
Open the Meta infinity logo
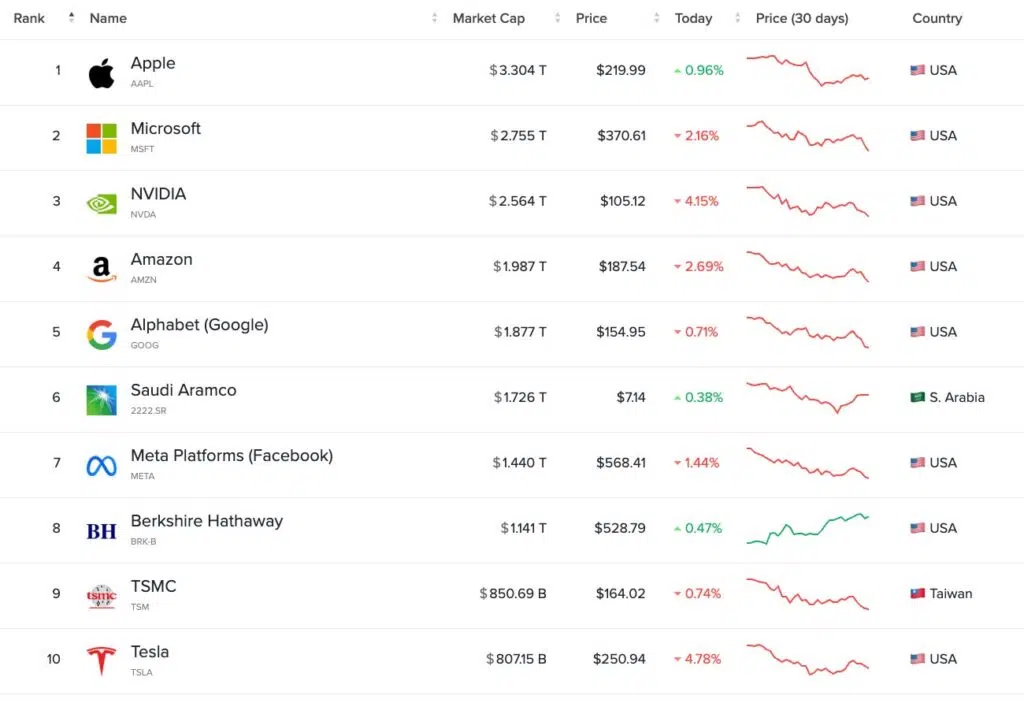(101, 466)
